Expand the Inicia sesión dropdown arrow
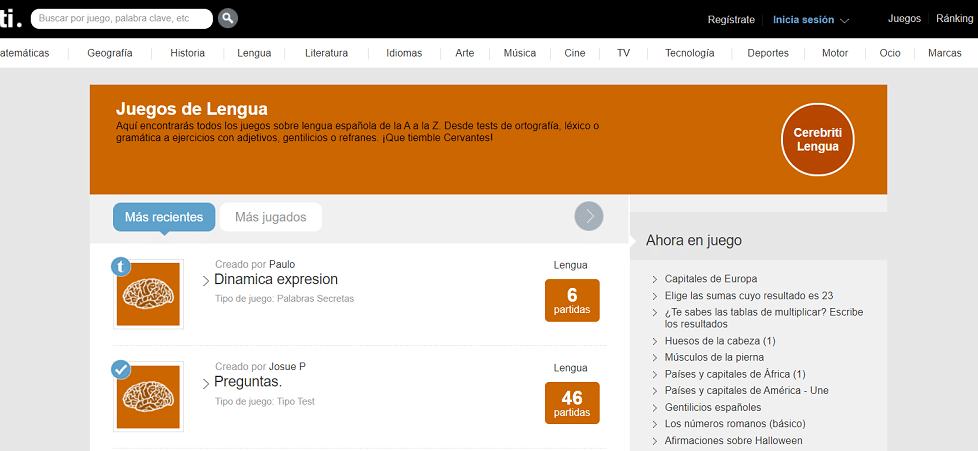The width and height of the screenshot is (978, 451). tap(845, 21)
